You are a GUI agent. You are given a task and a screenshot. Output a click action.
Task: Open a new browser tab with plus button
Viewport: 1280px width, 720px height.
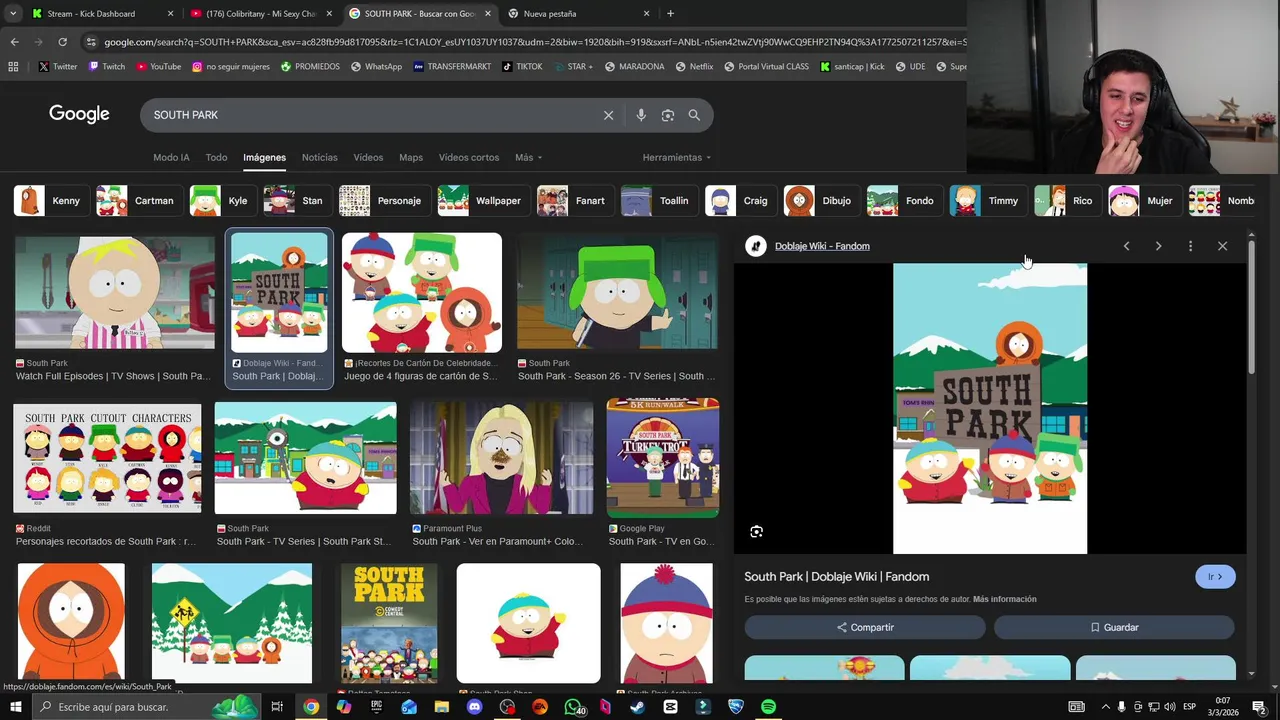coord(670,14)
